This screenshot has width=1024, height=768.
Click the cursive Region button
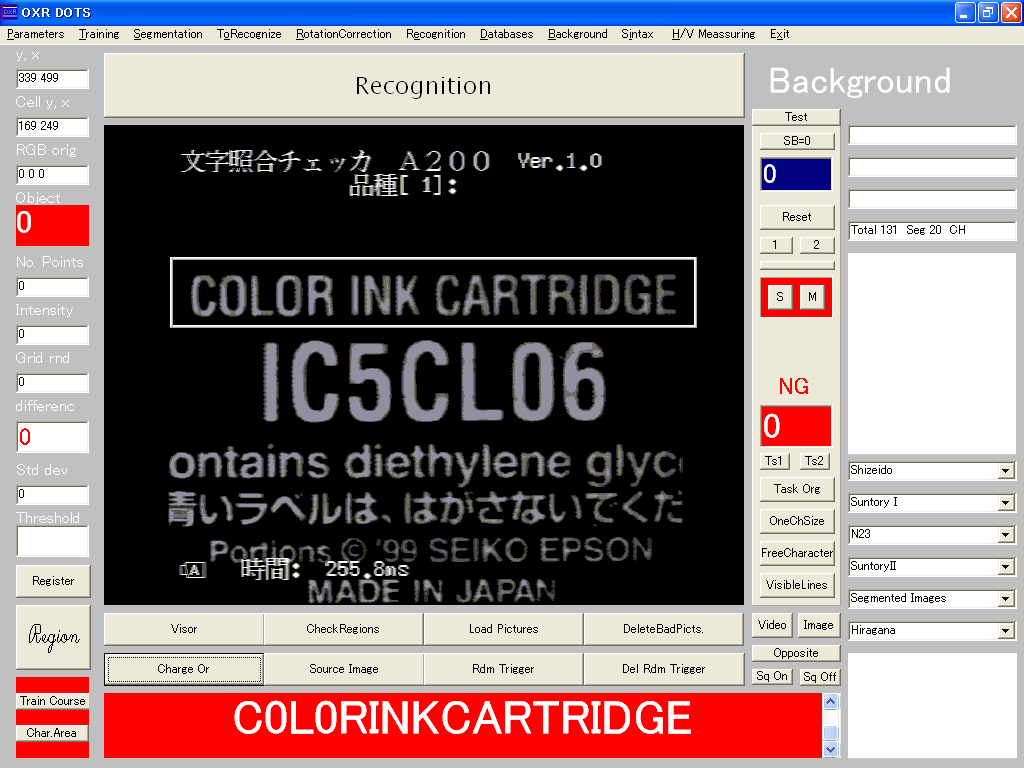[53, 637]
